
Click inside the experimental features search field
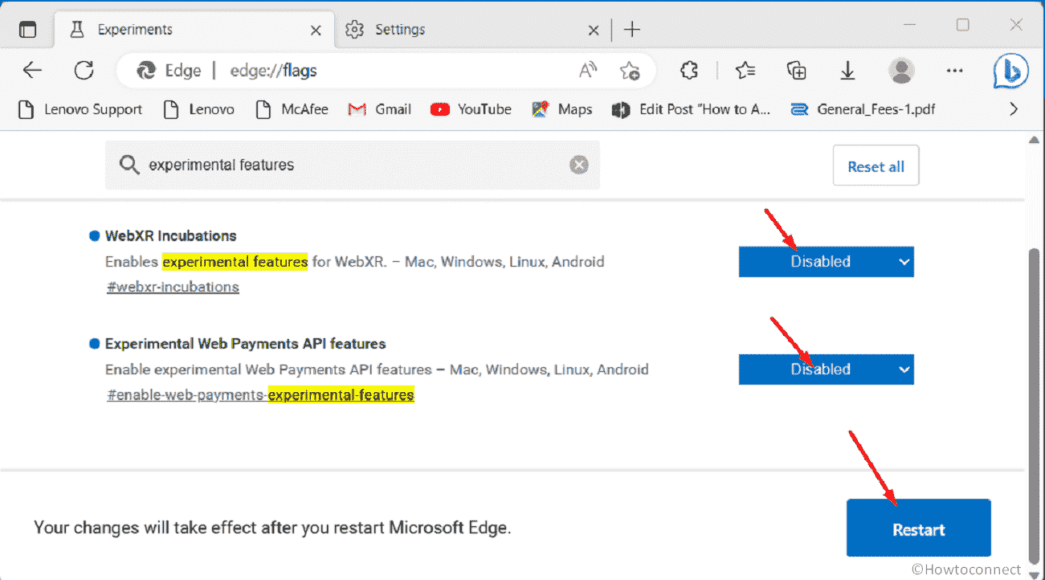coord(300,165)
